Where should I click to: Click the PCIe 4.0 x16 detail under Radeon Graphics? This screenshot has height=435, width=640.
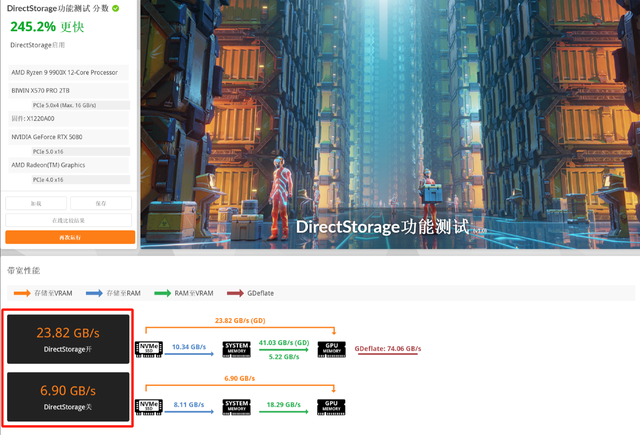81,180
